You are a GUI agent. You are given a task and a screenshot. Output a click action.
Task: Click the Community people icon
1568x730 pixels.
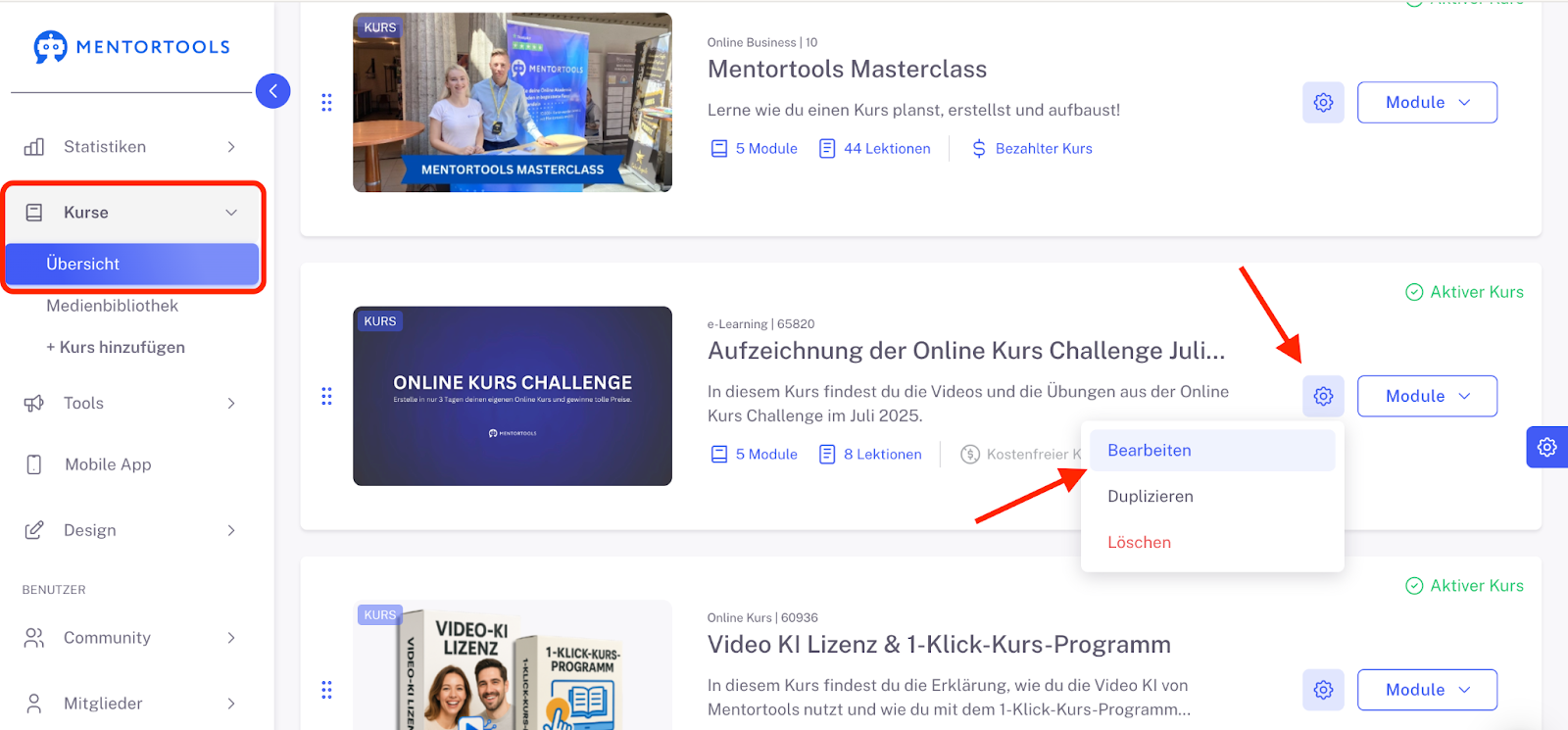pyautogui.click(x=34, y=638)
